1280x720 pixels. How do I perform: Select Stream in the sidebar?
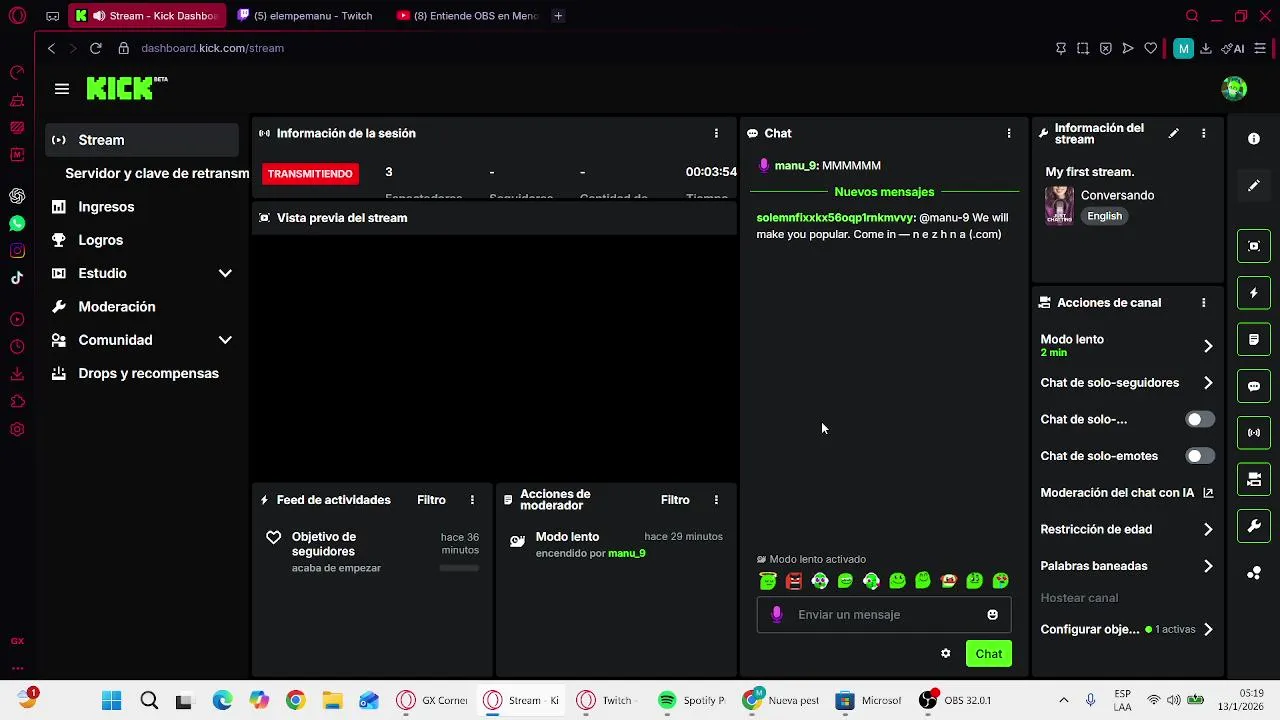[142, 140]
